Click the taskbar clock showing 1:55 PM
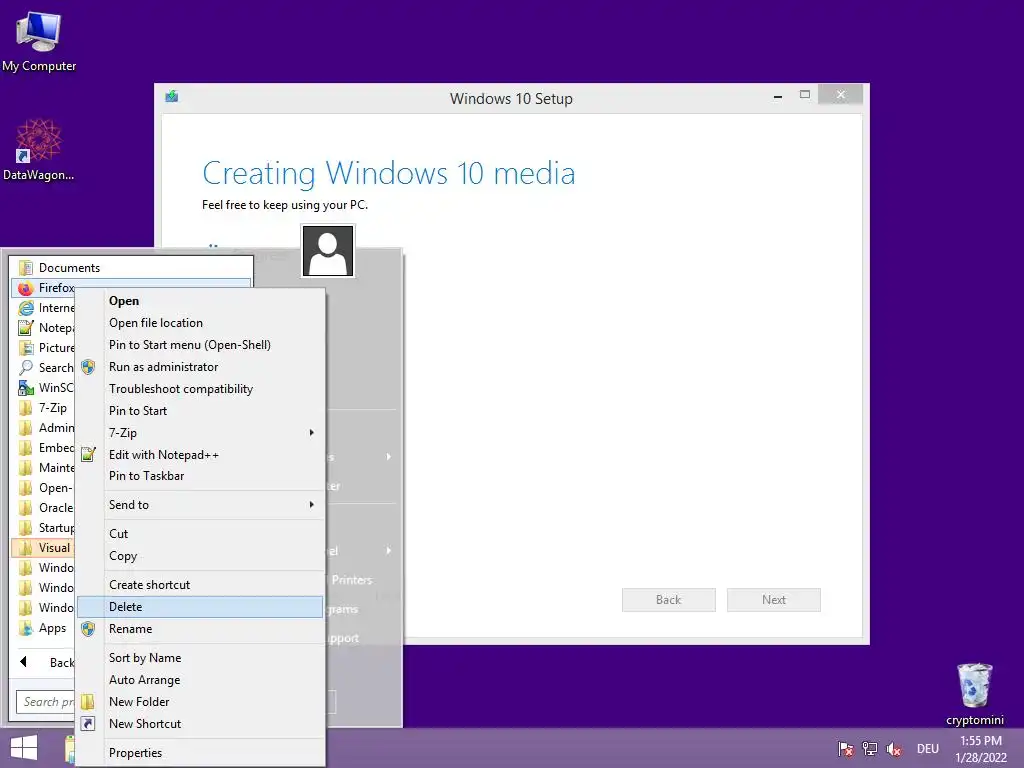 tap(980, 748)
